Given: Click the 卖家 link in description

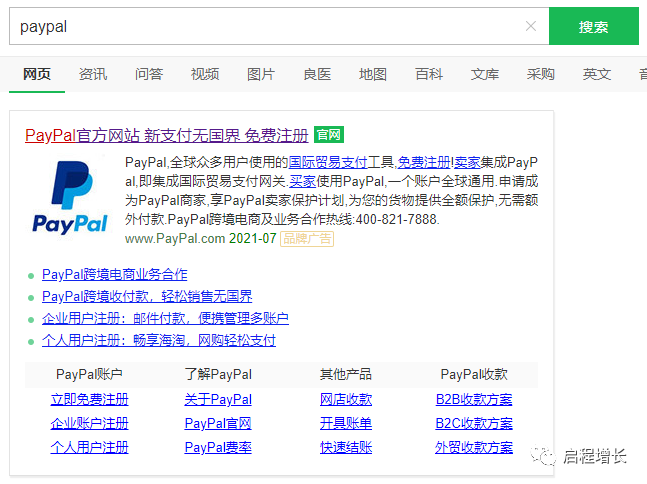Looking at the screenshot, I should 467,163.
